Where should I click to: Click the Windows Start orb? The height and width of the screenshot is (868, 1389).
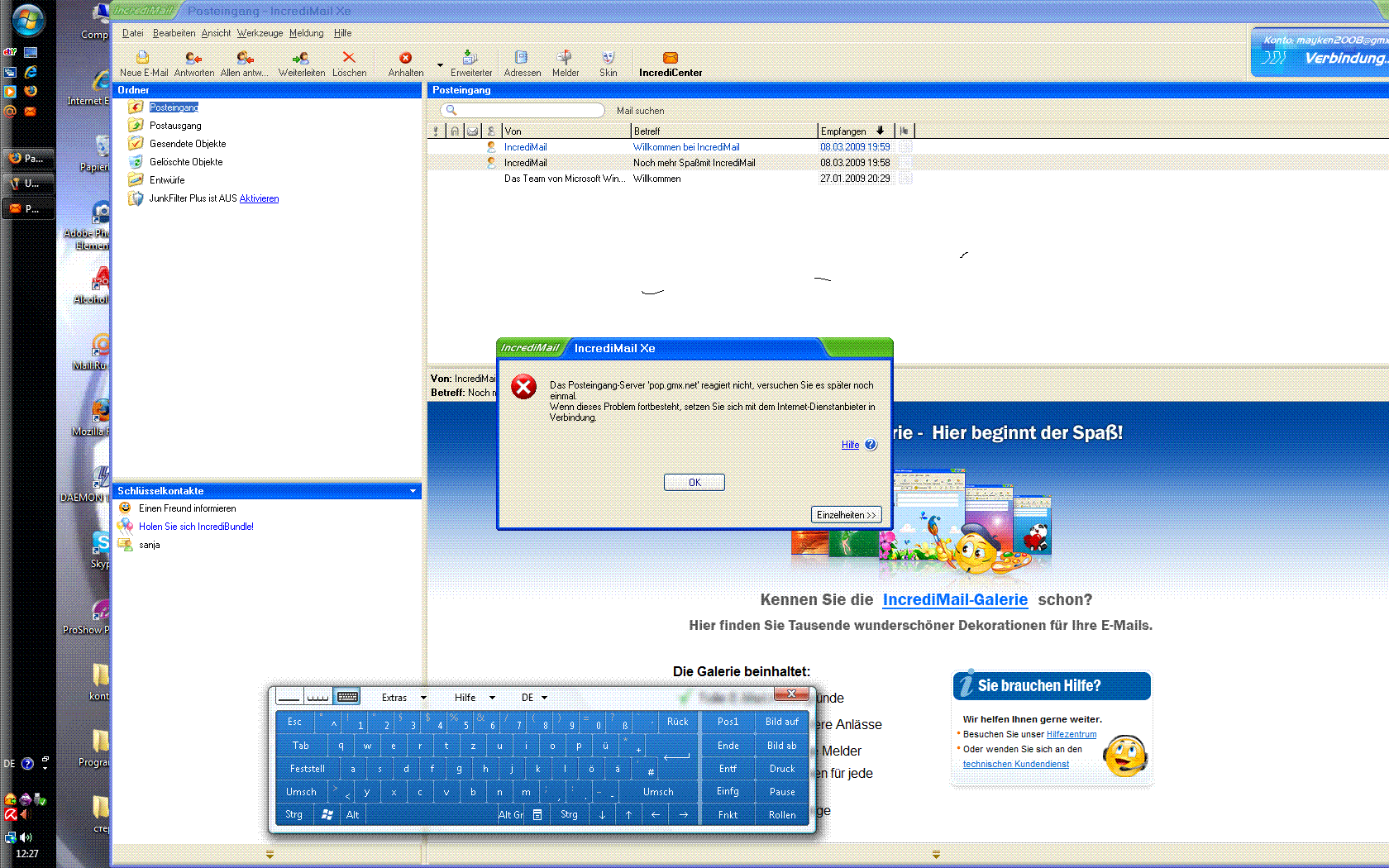pos(27,21)
